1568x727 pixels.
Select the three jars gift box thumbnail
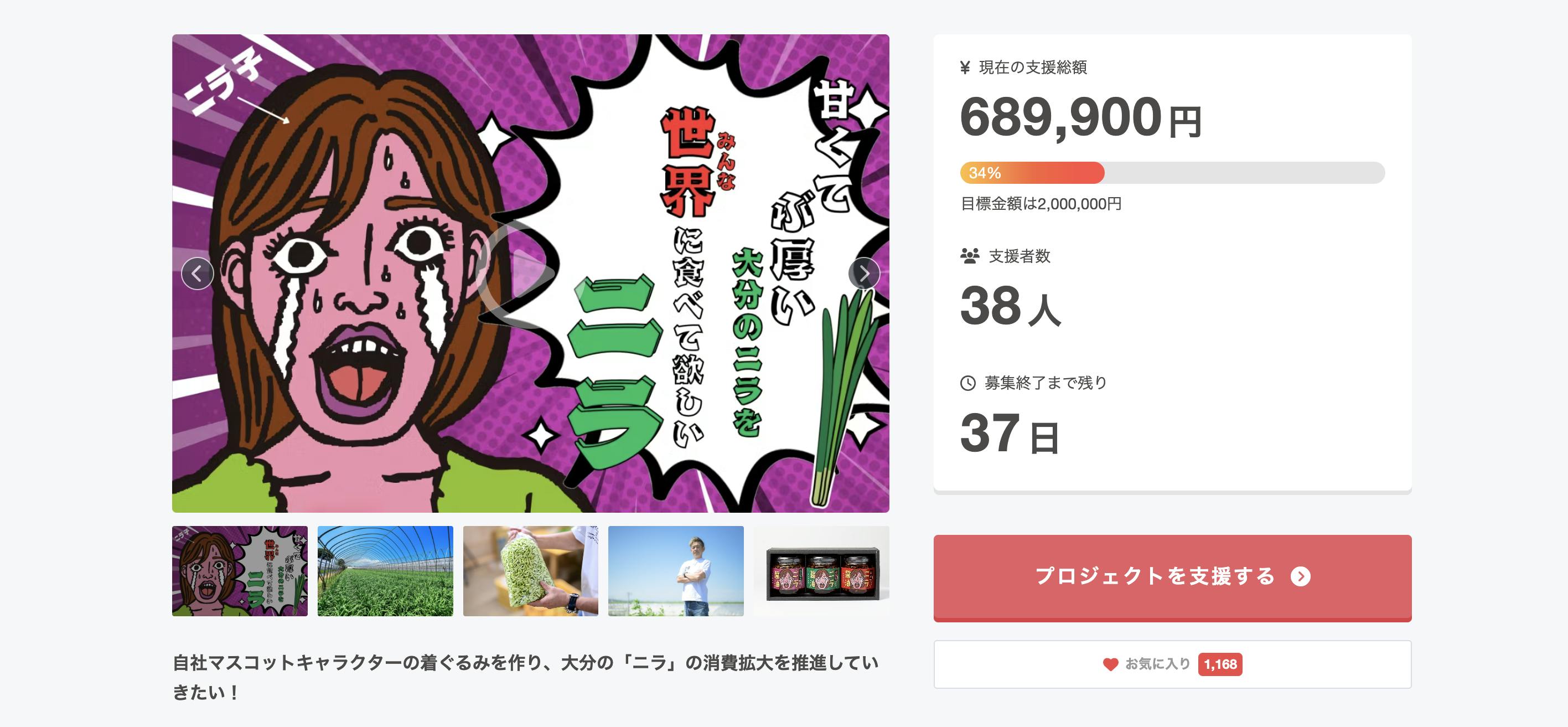[x=822, y=571]
